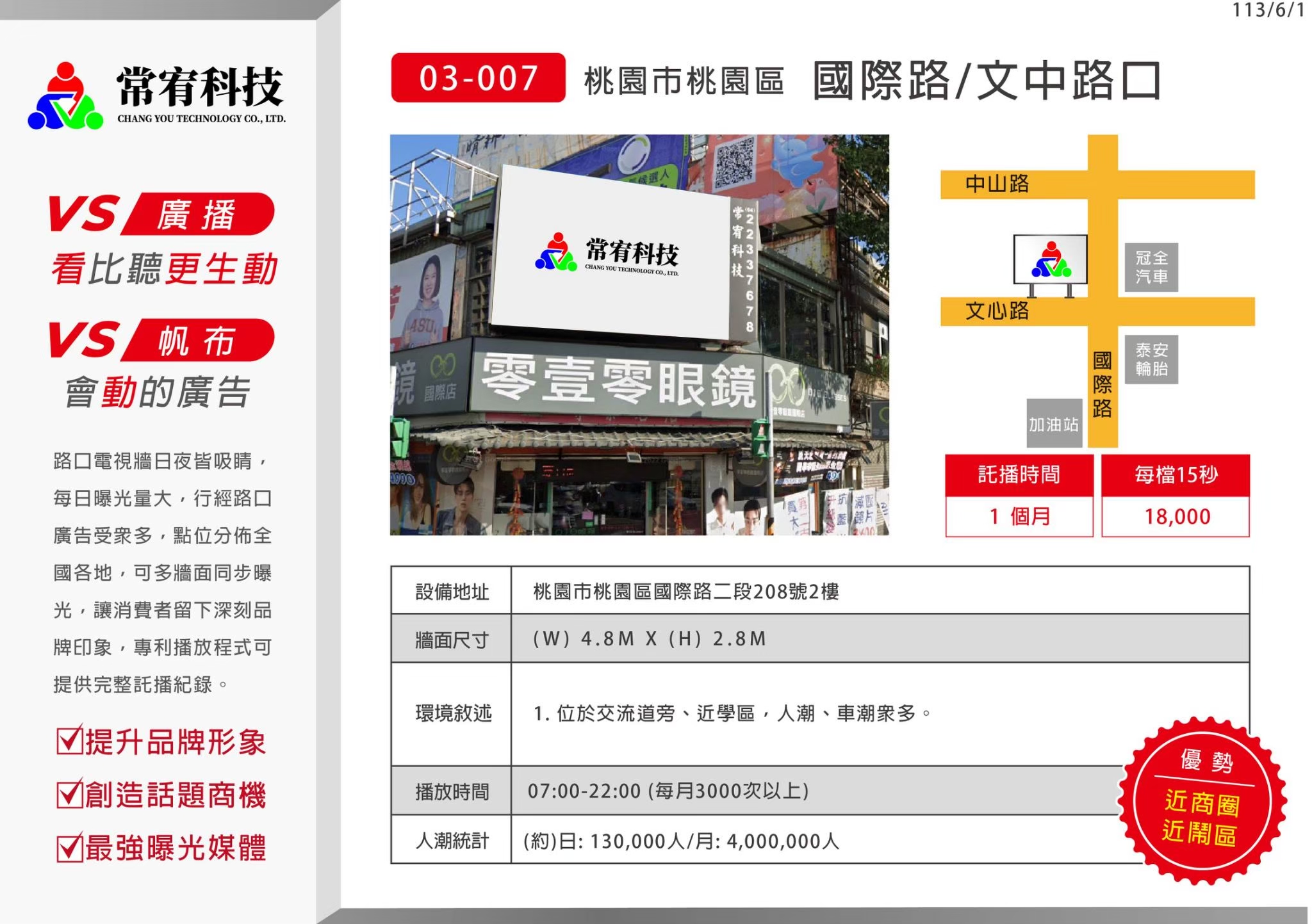Image resolution: width=1312 pixels, height=924 pixels.
Task: Click the 冠全汽車 map block
Action: 1151,267
